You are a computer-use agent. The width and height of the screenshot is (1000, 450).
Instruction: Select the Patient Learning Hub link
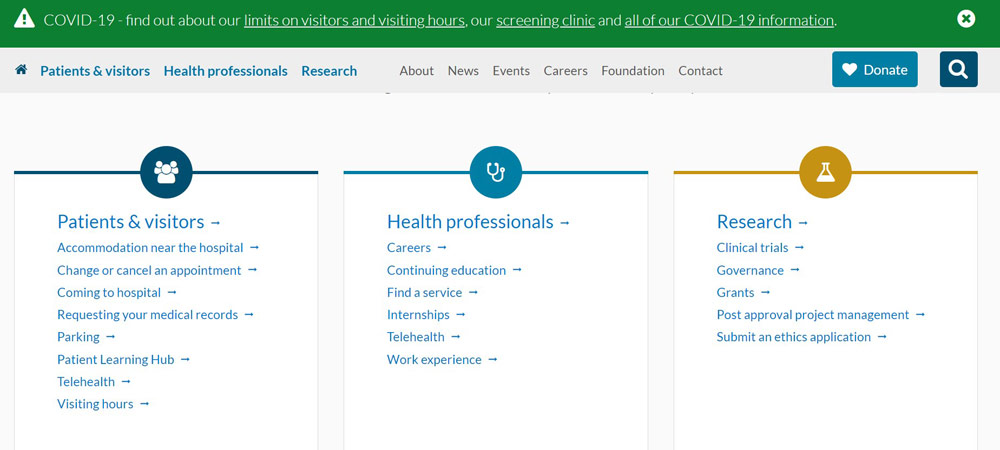pyautogui.click(x=115, y=359)
